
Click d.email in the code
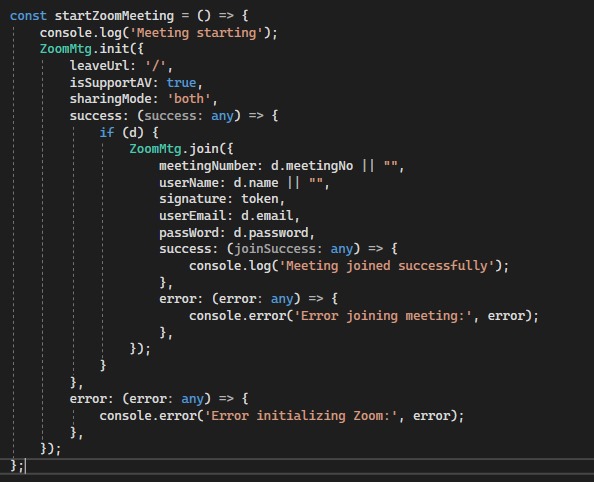(267, 216)
